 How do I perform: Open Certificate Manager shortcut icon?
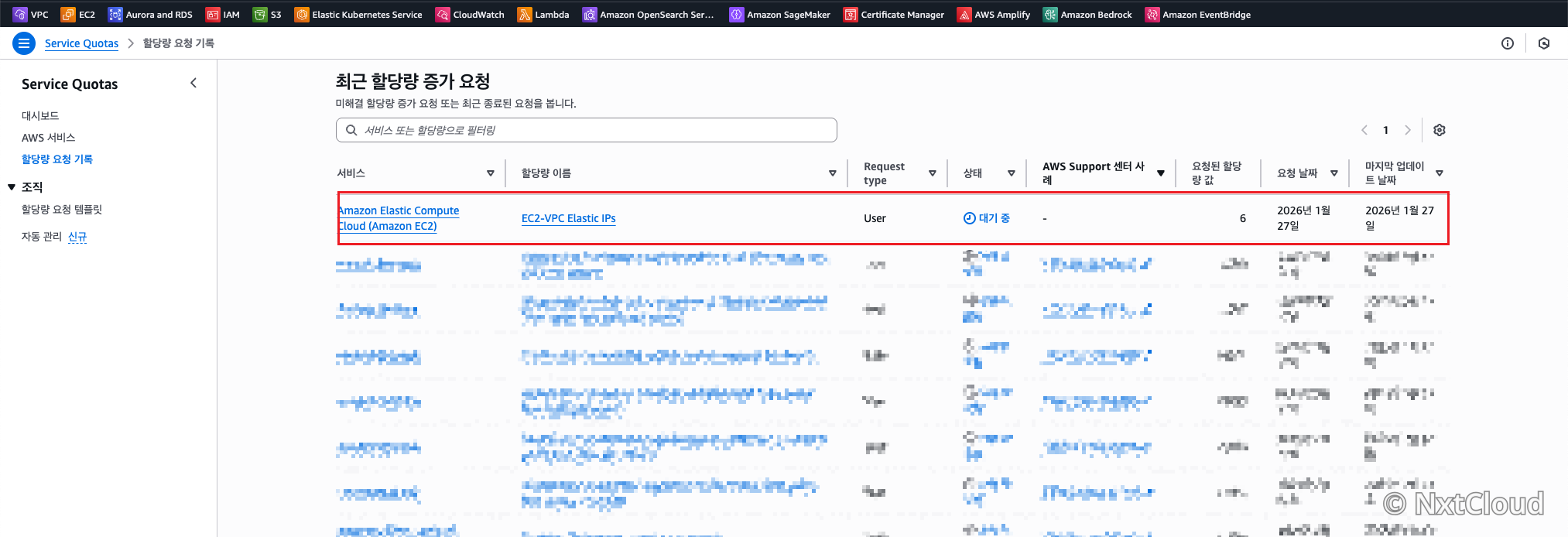(851, 14)
